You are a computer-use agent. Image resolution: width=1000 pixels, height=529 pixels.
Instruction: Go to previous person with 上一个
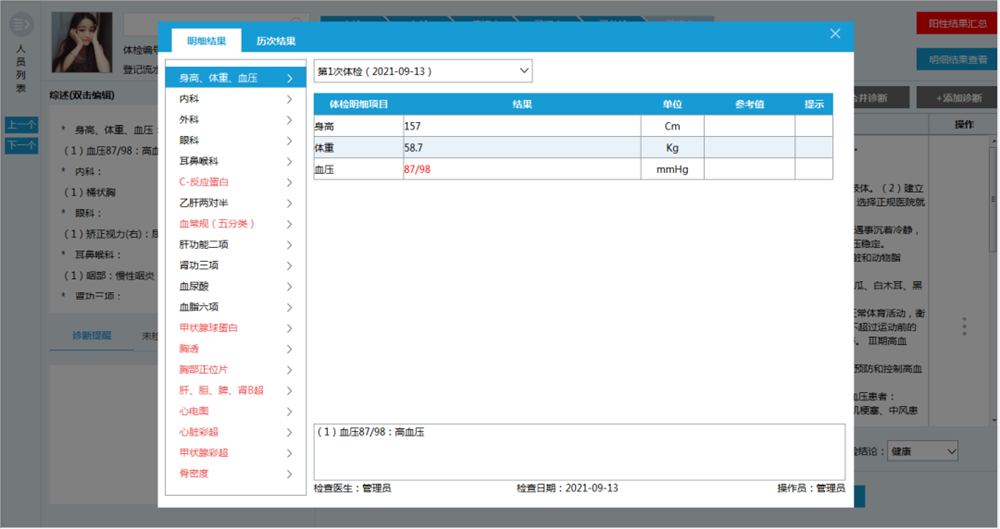coord(21,125)
